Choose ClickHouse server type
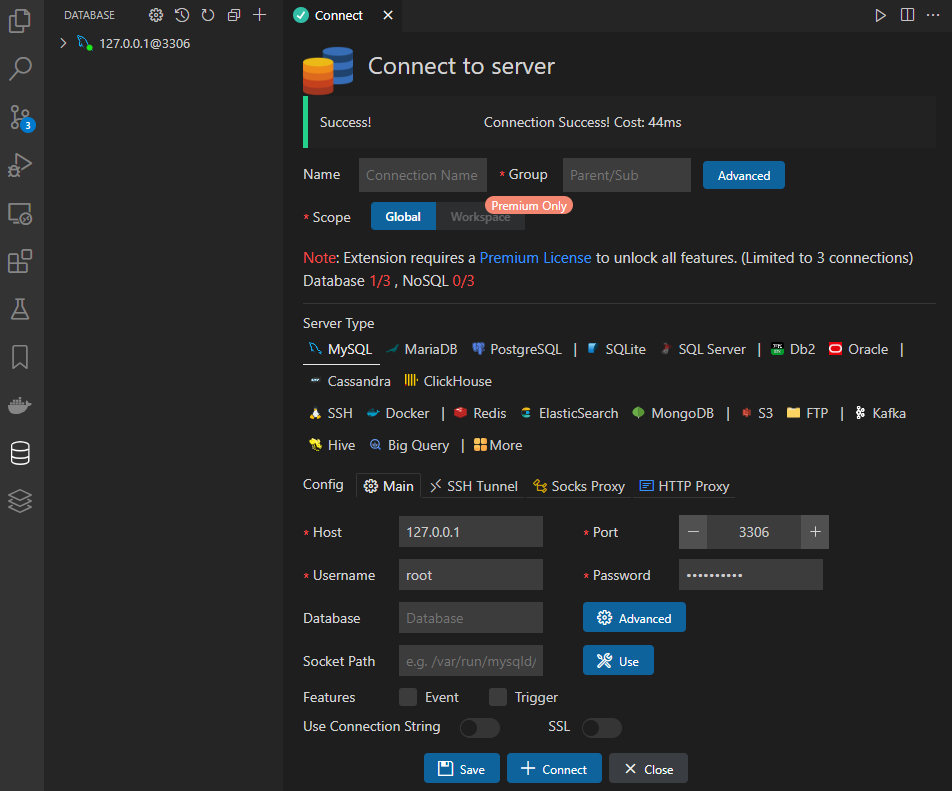Image resolution: width=952 pixels, height=791 pixels. point(448,381)
